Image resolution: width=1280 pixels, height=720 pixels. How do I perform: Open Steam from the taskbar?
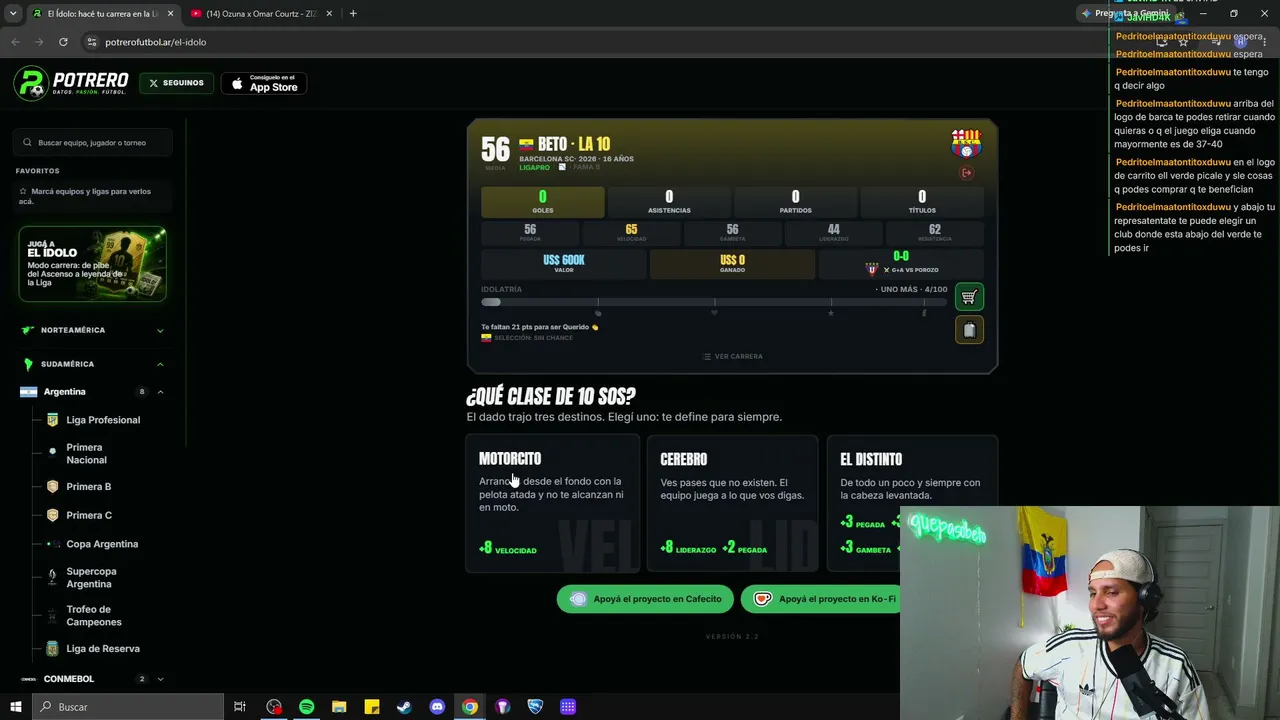click(x=404, y=707)
